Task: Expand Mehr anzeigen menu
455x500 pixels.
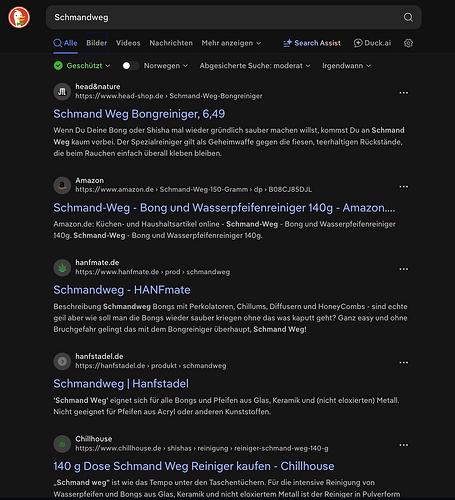Action: pos(231,43)
